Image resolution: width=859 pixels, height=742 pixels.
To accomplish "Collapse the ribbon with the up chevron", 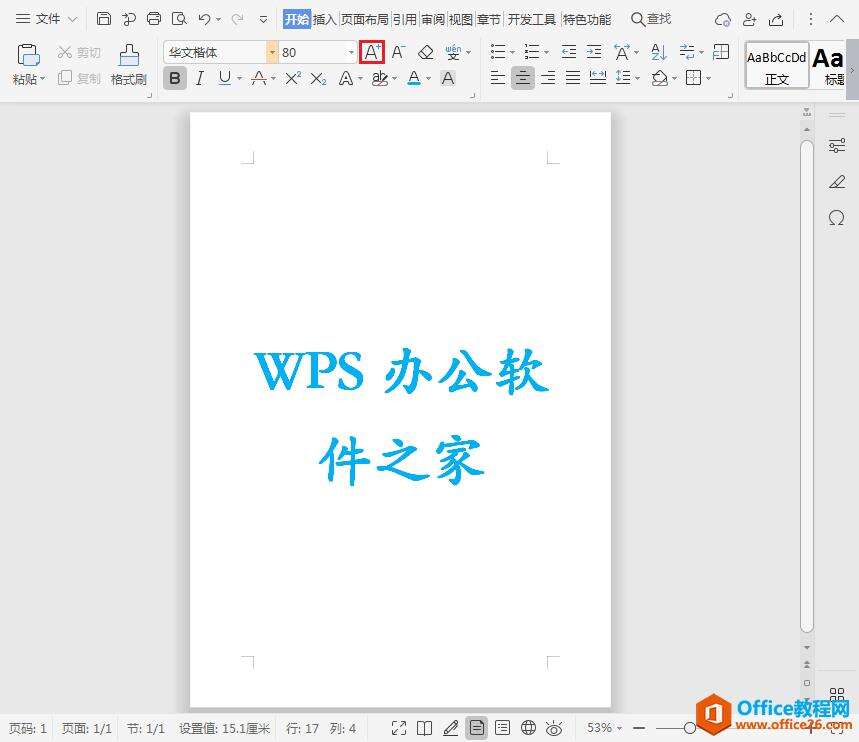I will click(837, 19).
